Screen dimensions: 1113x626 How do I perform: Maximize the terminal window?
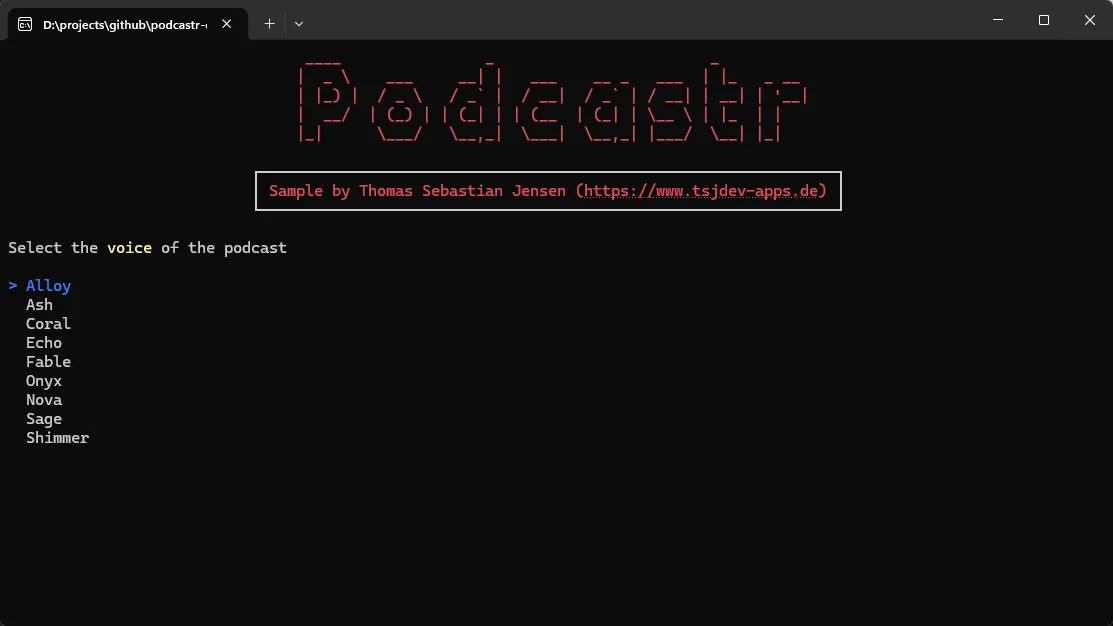pos(1044,20)
